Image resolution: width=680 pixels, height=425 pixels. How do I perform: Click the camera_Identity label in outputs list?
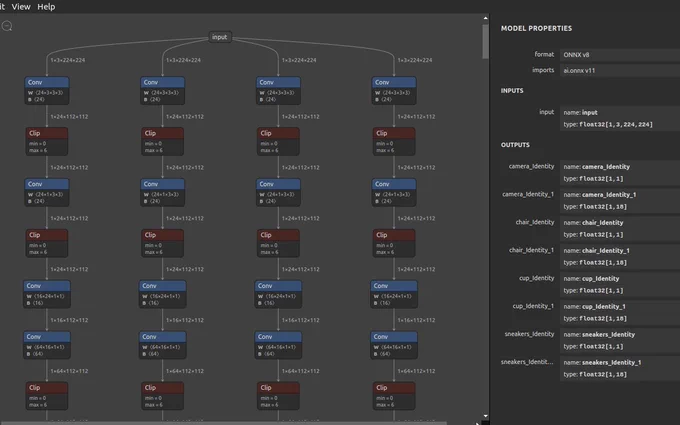click(531, 166)
